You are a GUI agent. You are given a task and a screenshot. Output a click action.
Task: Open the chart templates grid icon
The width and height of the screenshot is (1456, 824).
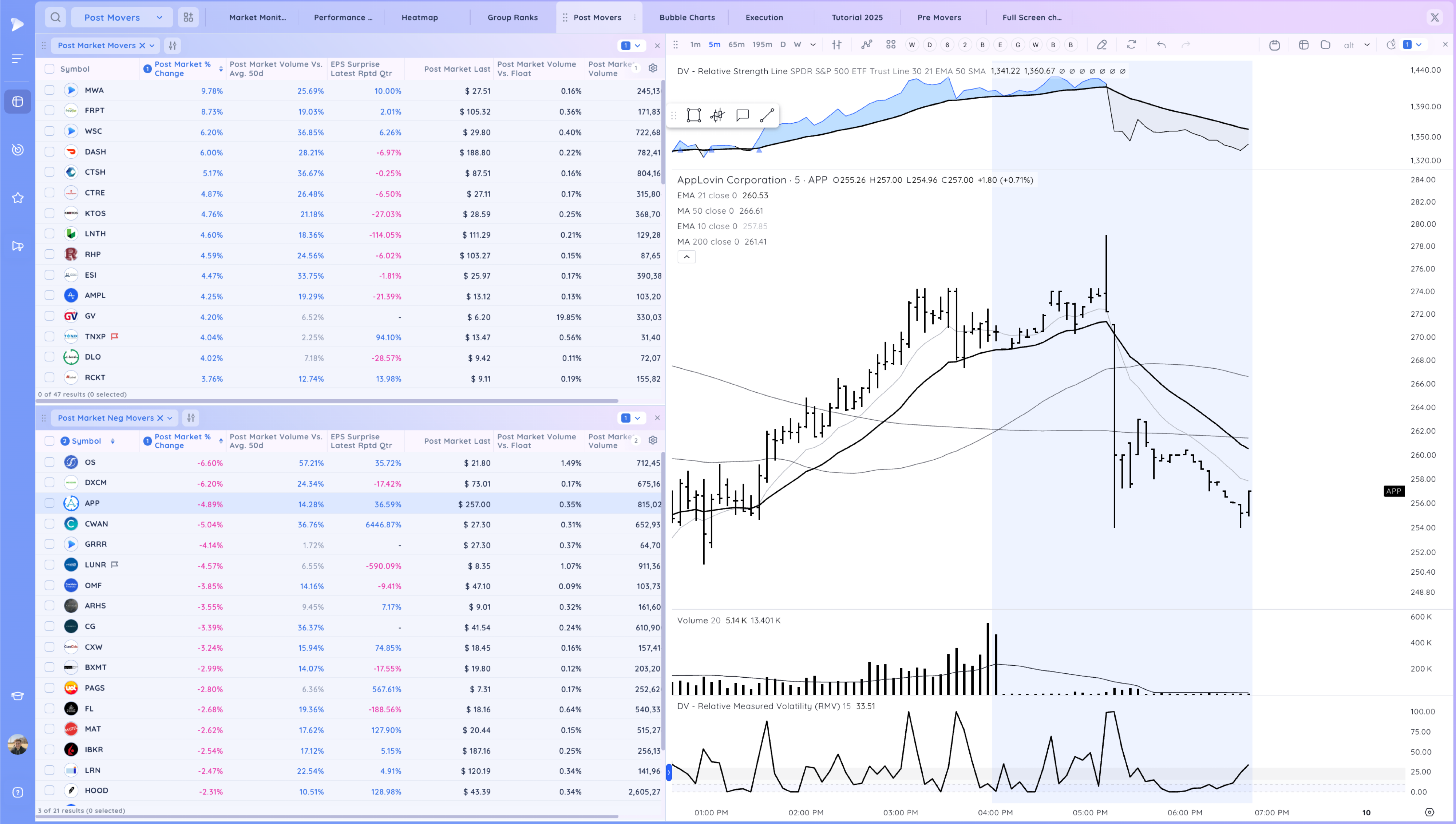pyautogui.click(x=891, y=45)
